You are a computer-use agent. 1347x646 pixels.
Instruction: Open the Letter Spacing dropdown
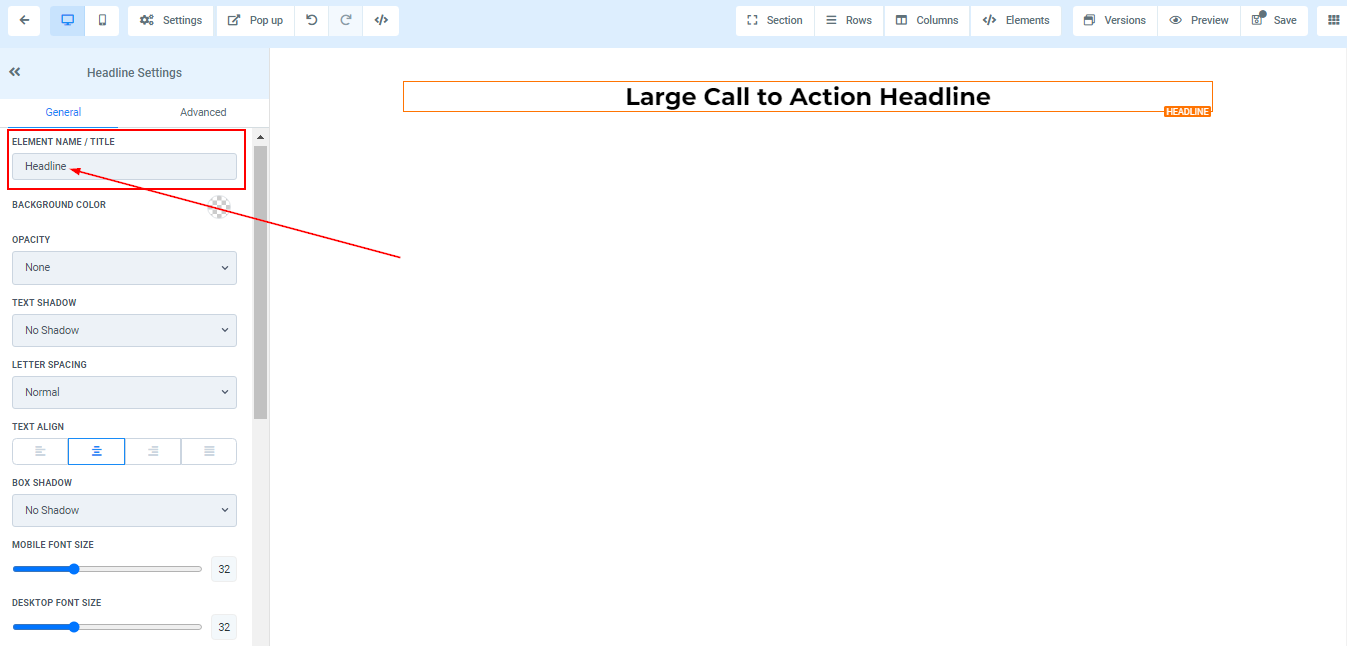coord(124,392)
